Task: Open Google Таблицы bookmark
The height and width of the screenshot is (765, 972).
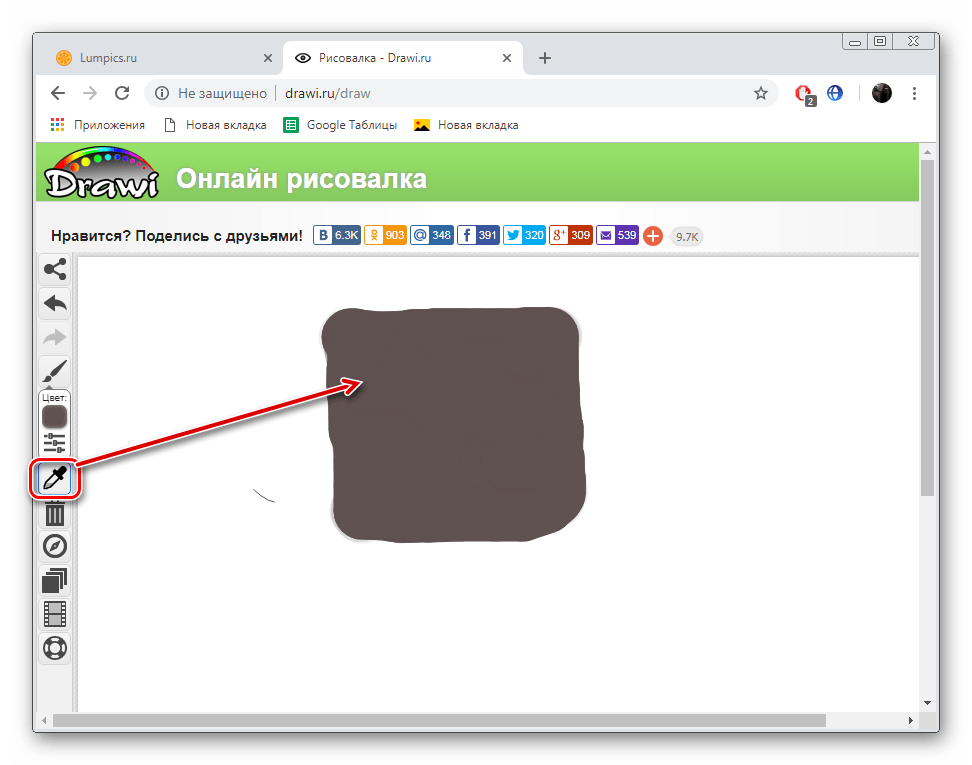Action: pos(341,125)
